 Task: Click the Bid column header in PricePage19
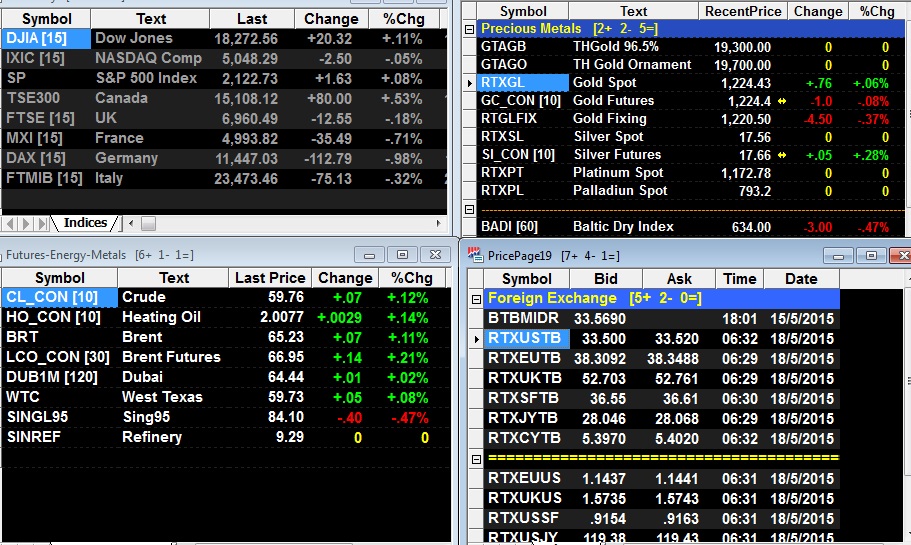click(x=605, y=279)
